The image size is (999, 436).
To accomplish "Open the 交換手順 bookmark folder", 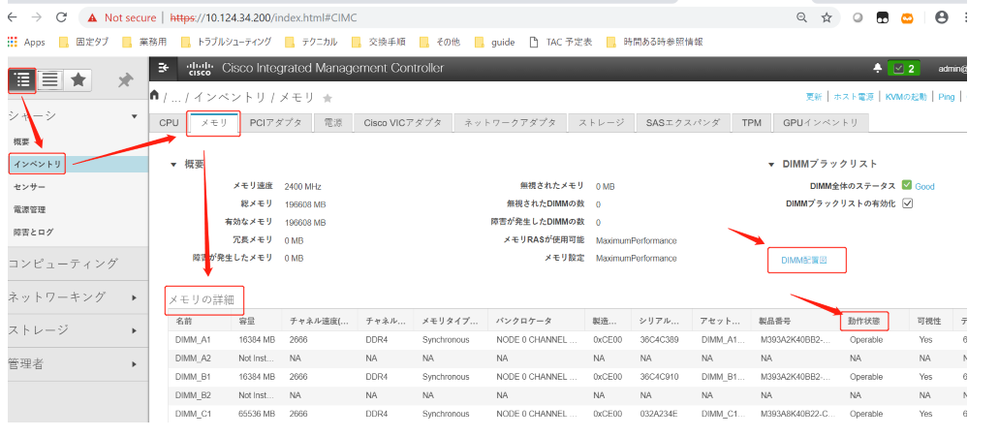I will coord(378,42).
